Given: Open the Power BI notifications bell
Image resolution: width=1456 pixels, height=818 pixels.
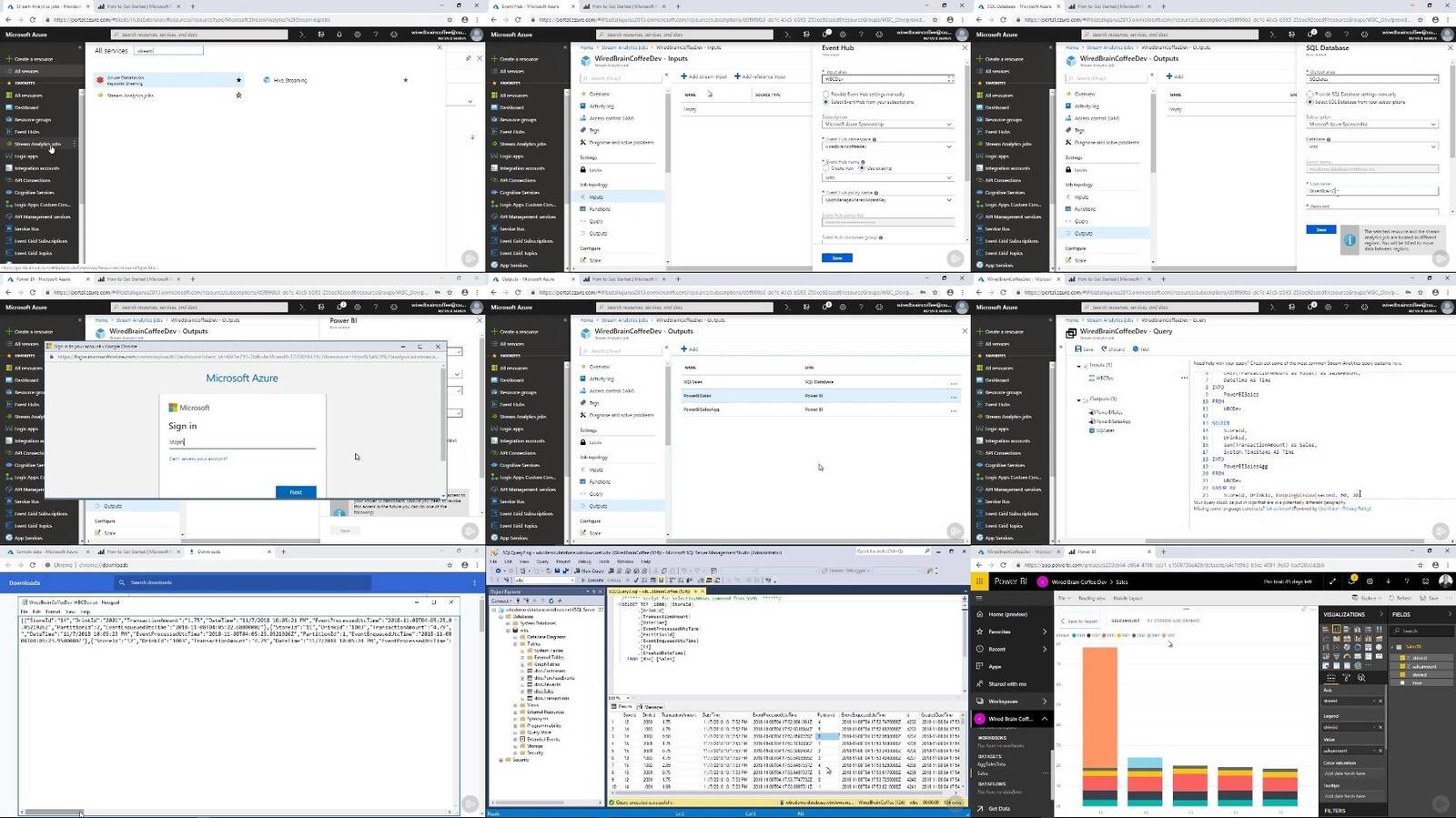Looking at the screenshot, I should coord(1352,581).
